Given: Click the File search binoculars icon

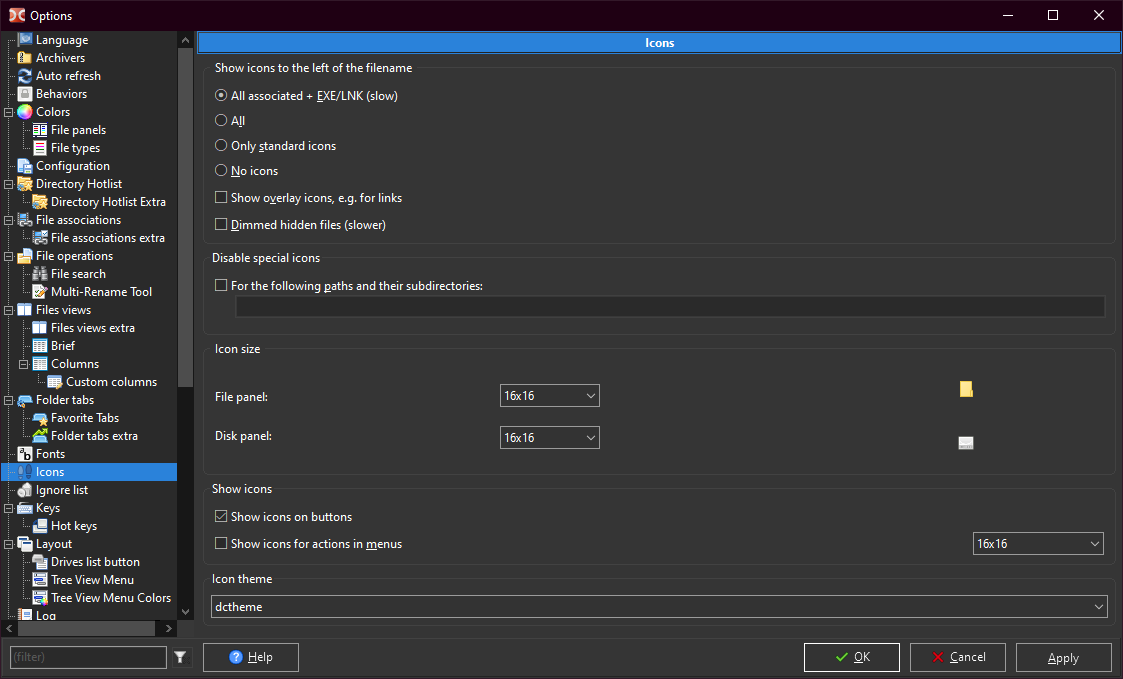Looking at the screenshot, I should click(x=40, y=274).
